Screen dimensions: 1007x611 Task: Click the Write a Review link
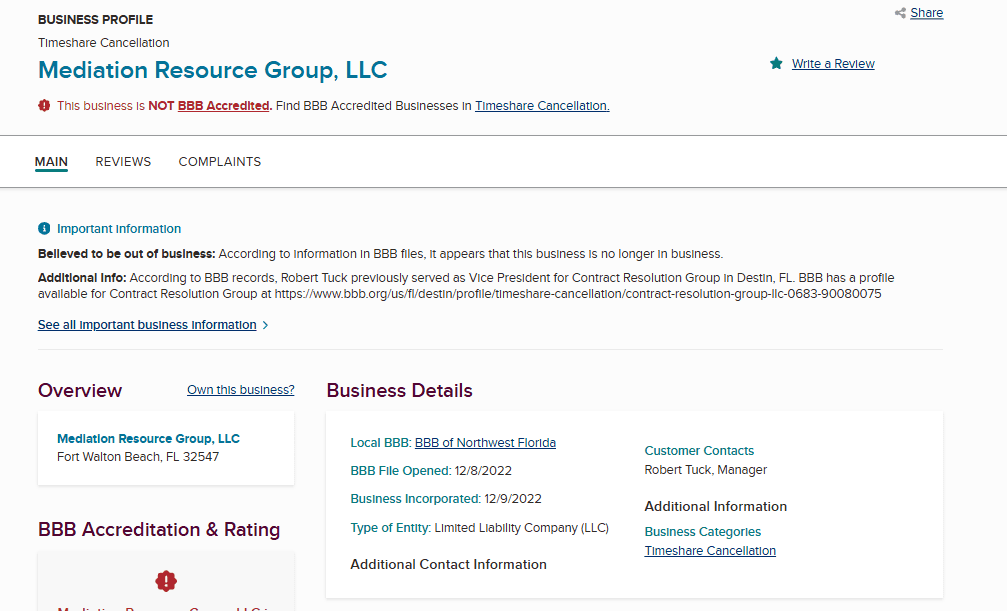point(833,64)
